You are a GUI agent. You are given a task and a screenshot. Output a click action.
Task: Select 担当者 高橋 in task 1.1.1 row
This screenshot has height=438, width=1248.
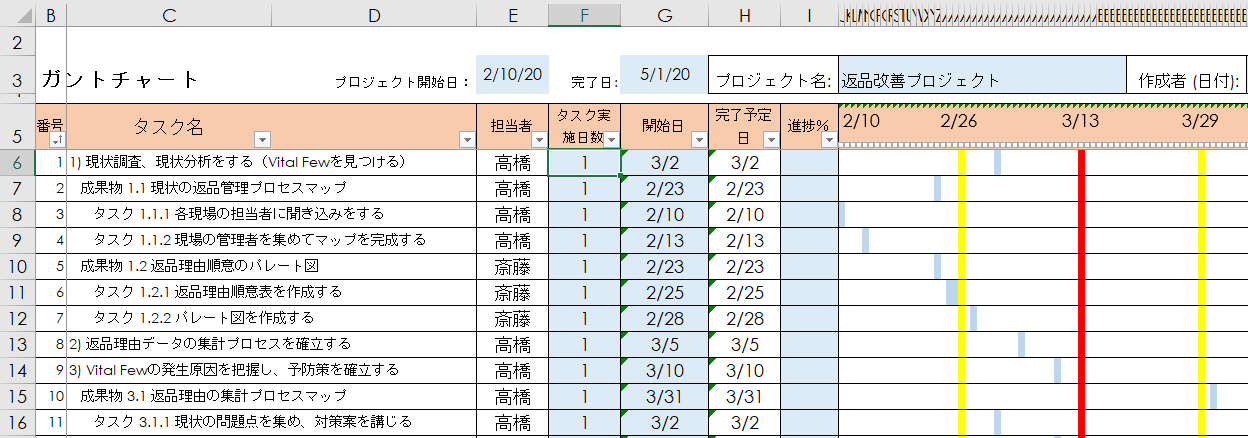pos(512,214)
